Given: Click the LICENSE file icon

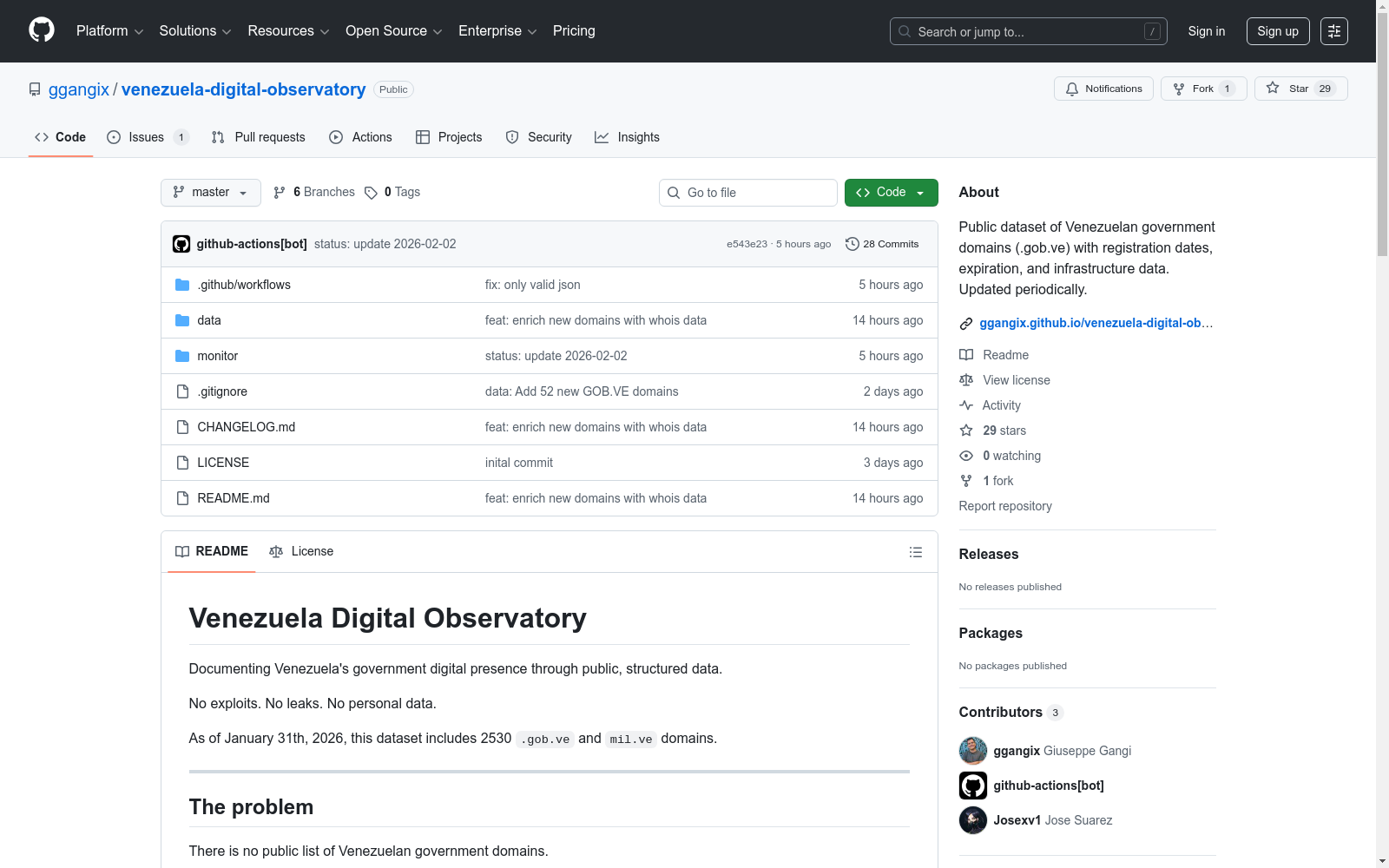Looking at the screenshot, I should coord(182,463).
